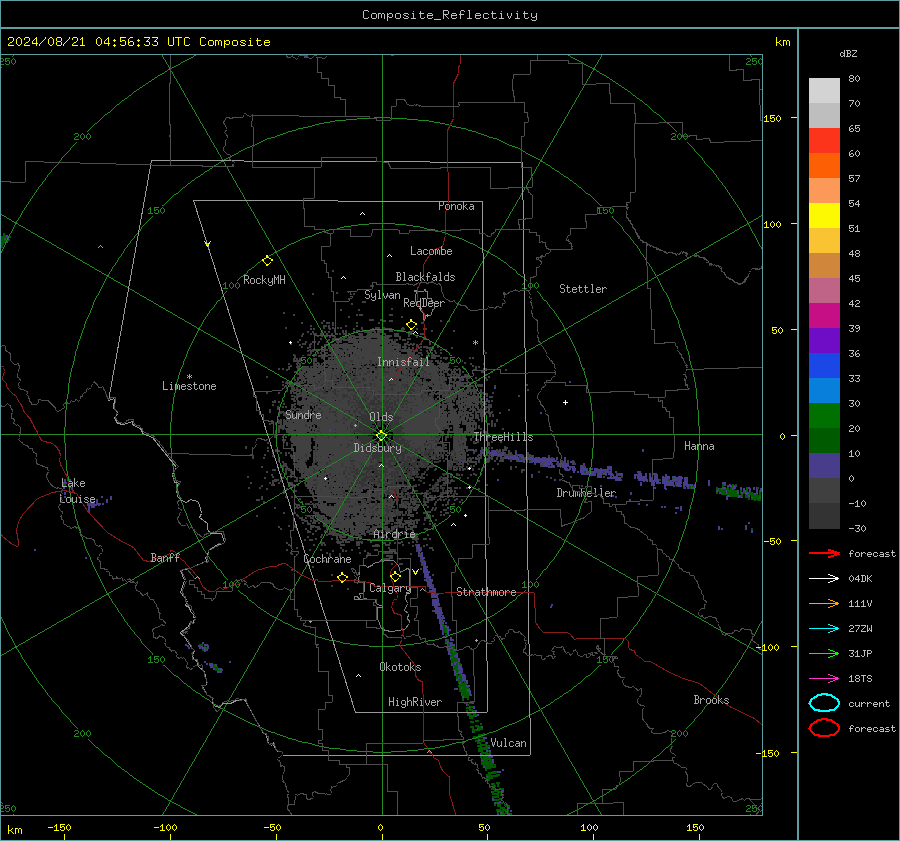Click the dBZ legend heading
The image size is (900, 841).
coord(848,54)
